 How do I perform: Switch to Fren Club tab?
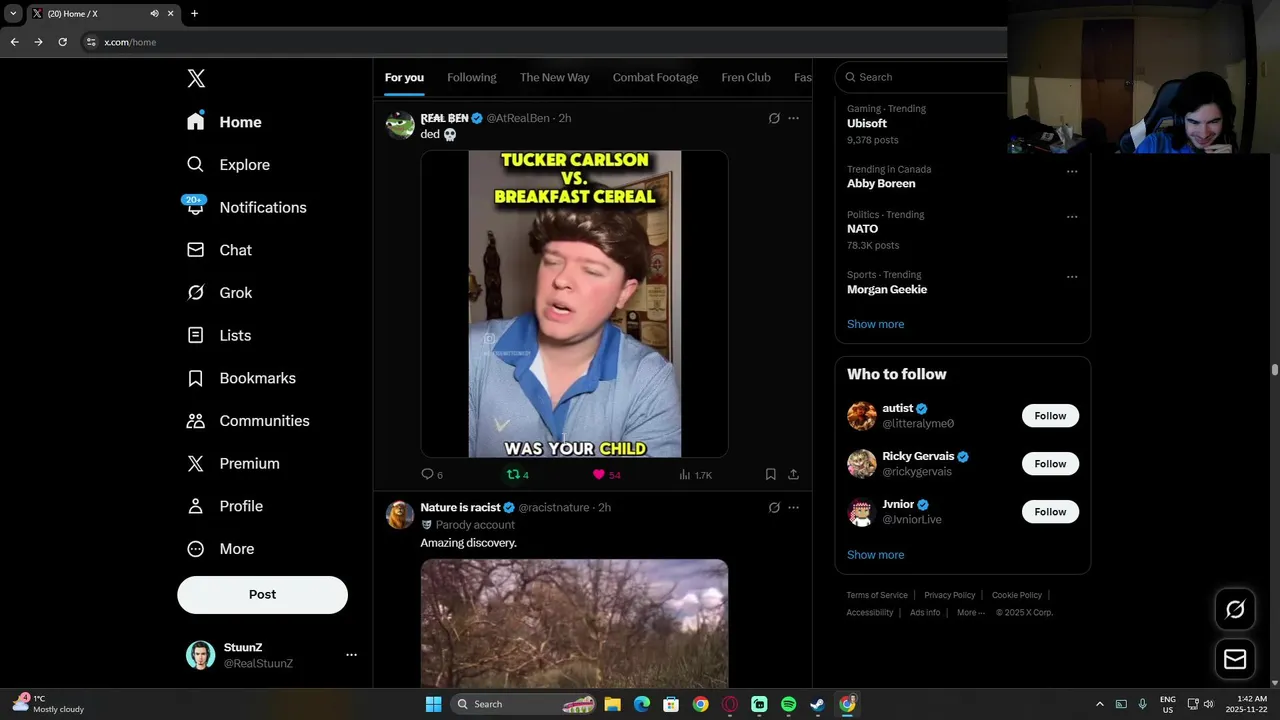click(746, 77)
